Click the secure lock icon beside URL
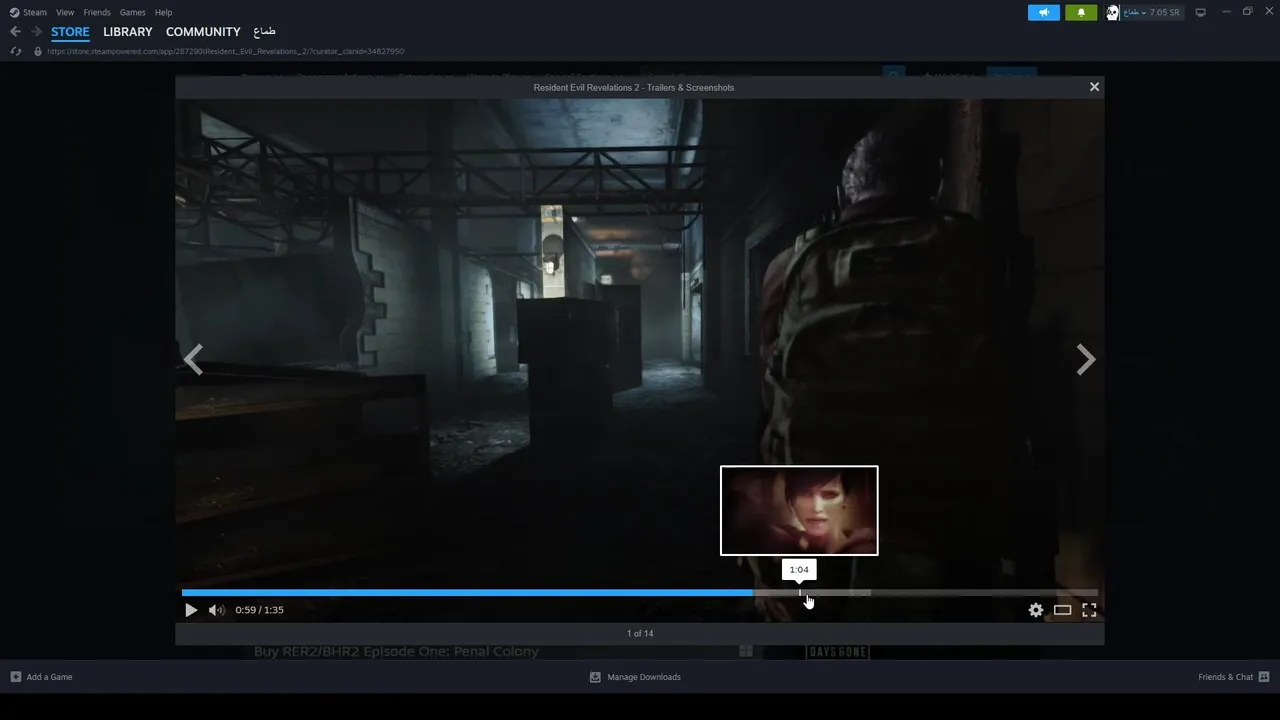Image resolution: width=1280 pixels, height=720 pixels. [x=38, y=51]
